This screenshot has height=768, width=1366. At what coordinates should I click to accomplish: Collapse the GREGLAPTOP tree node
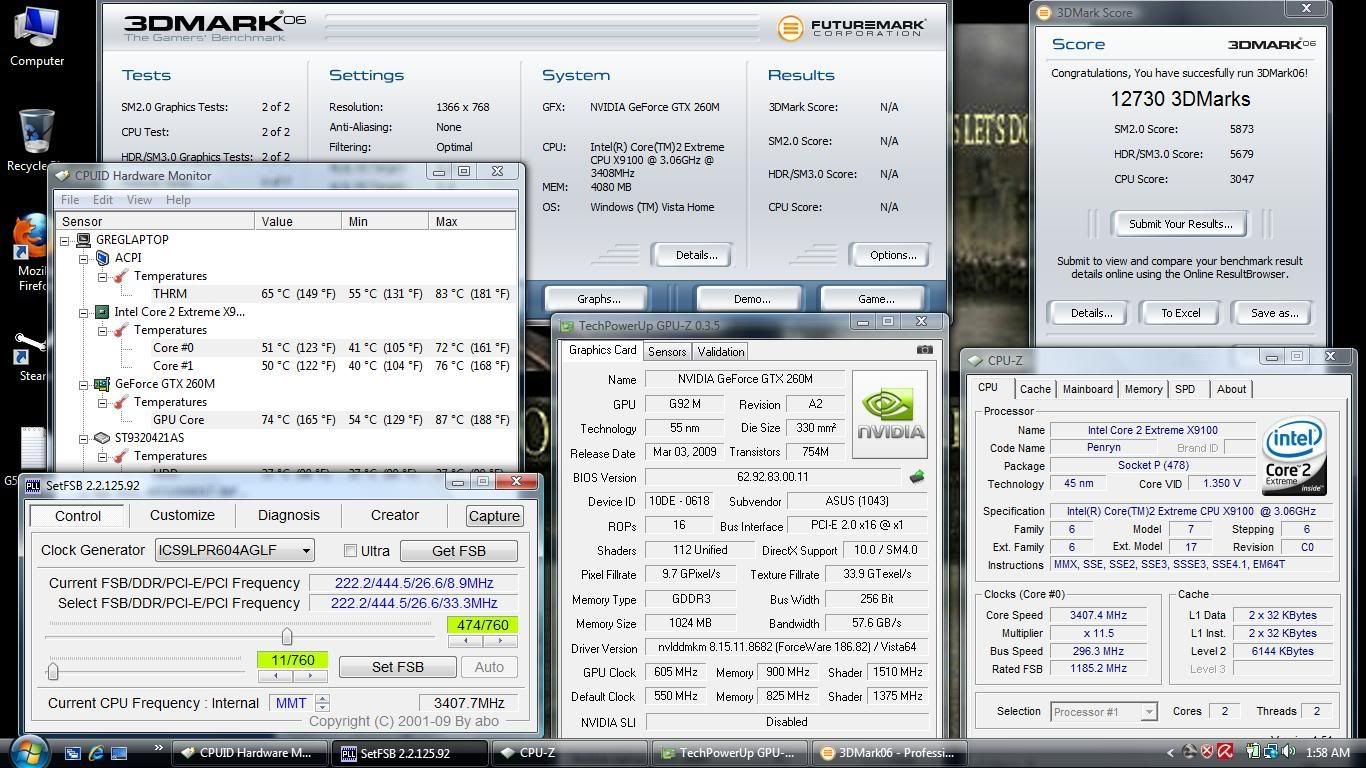pyautogui.click(x=65, y=240)
